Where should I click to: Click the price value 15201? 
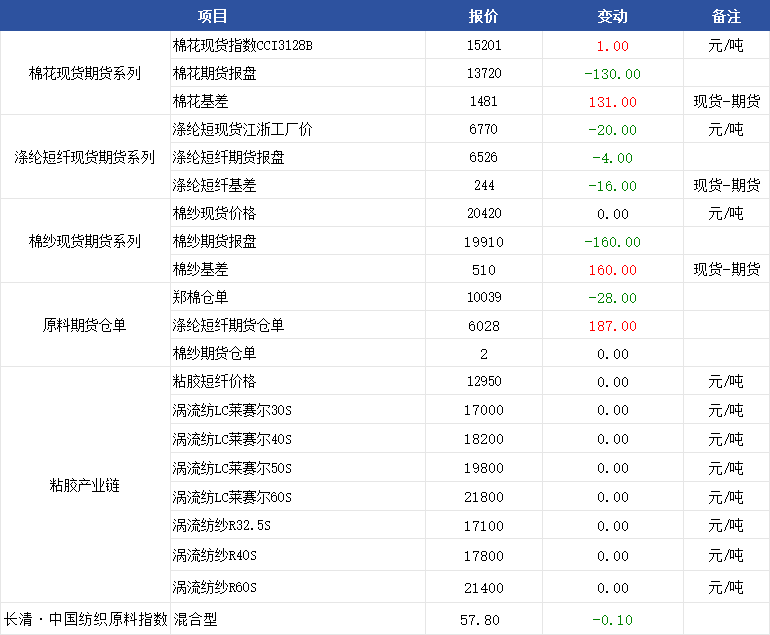point(484,46)
